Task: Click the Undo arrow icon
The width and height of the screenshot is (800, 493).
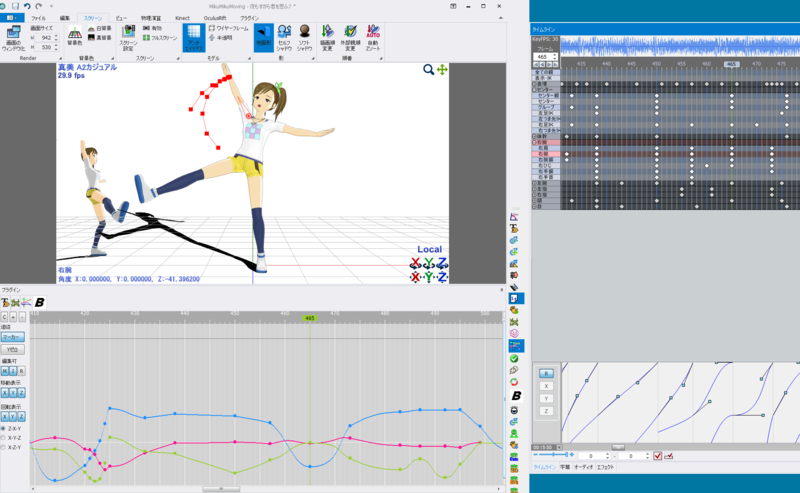Action: click(28, 6)
